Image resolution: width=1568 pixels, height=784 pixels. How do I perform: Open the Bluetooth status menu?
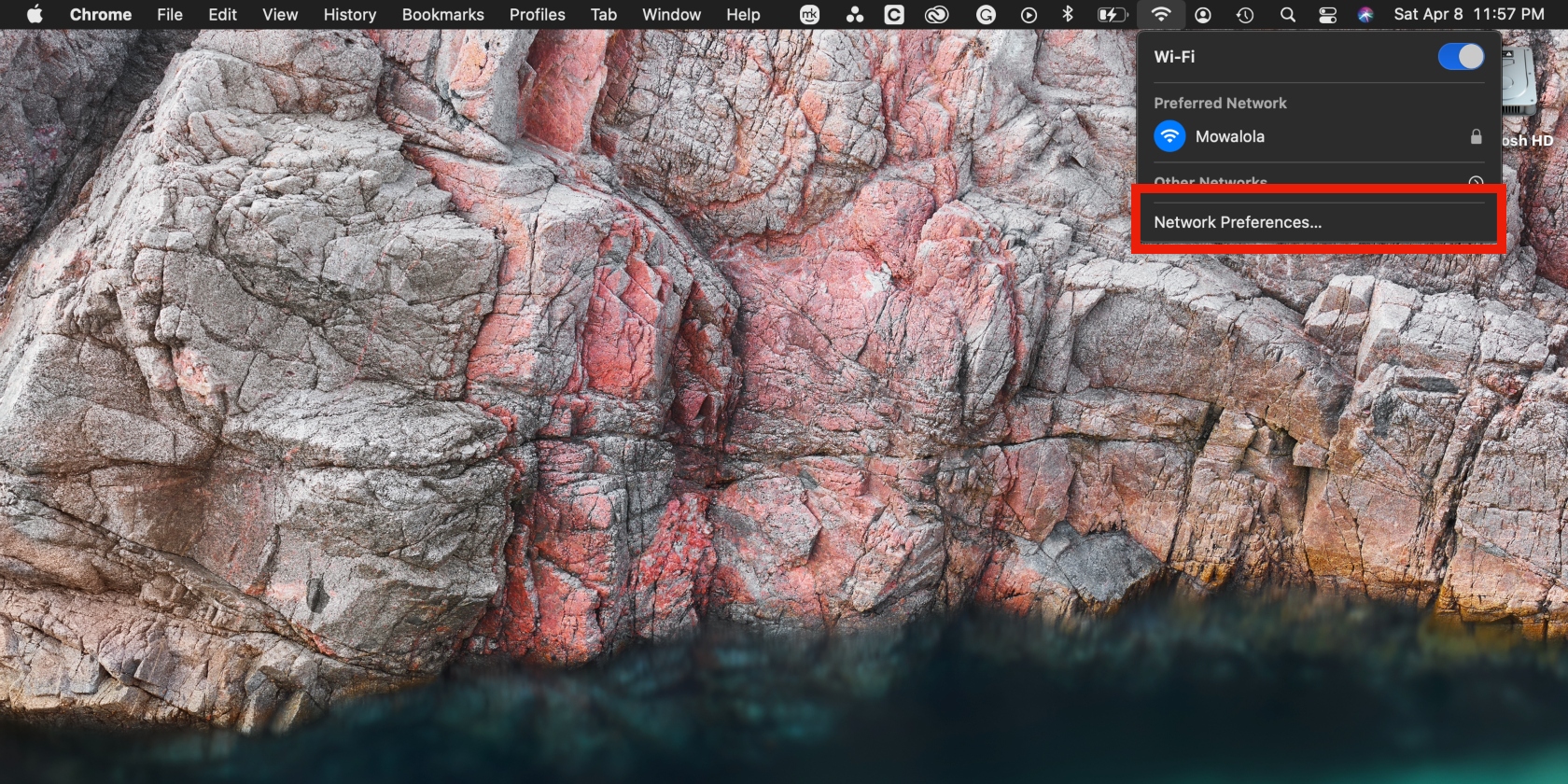click(x=1068, y=14)
